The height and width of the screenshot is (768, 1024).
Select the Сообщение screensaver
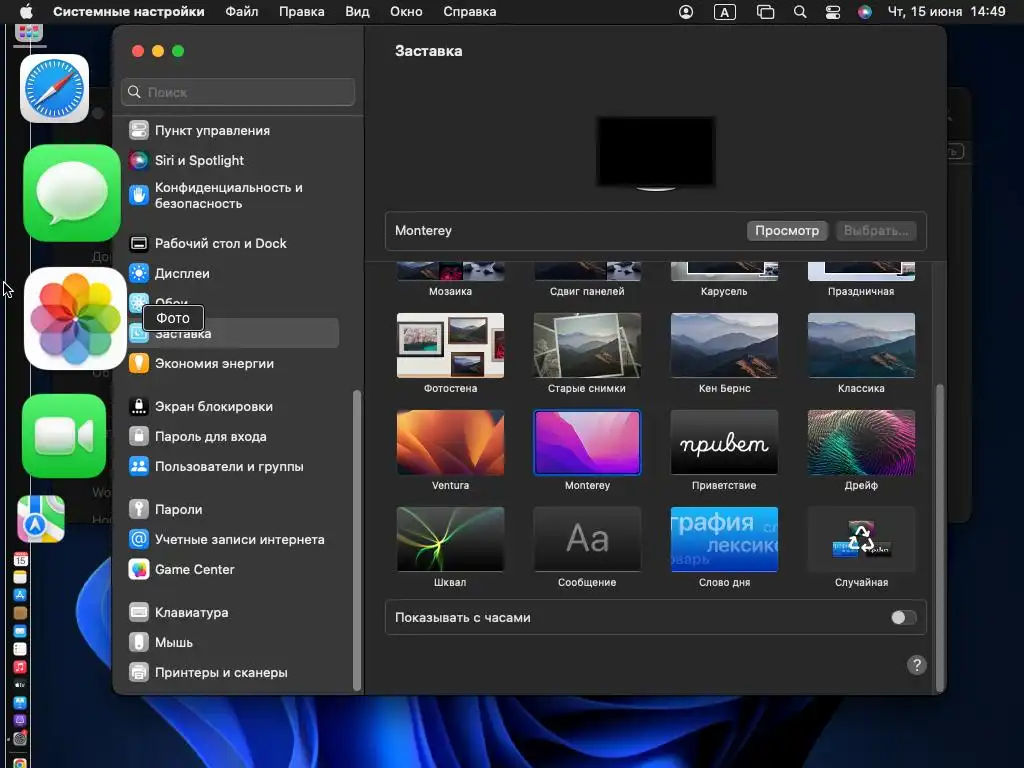[587, 539]
